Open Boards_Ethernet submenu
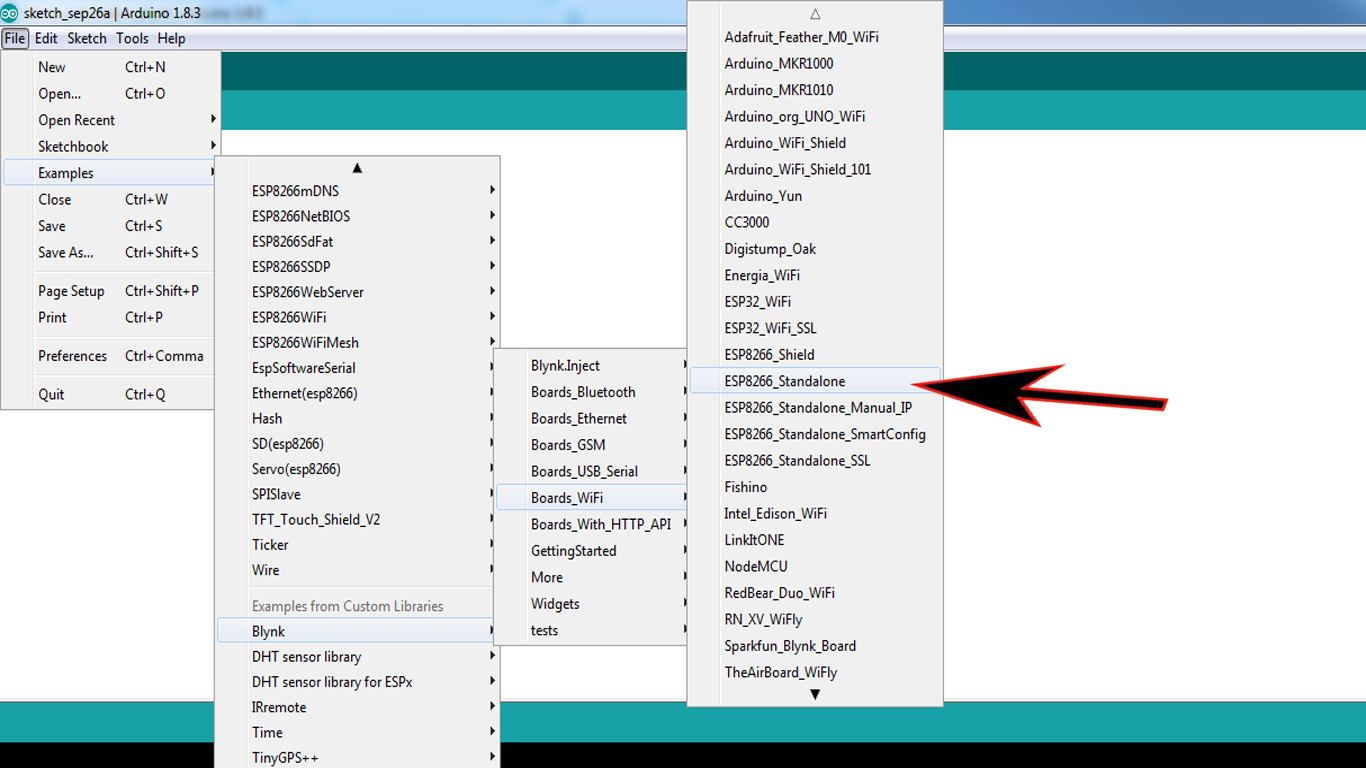1366x768 pixels. [x=592, y=419]
